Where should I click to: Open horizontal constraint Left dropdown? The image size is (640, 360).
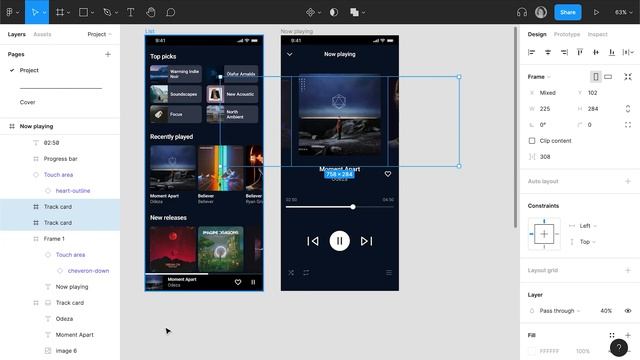click(588, 226)
